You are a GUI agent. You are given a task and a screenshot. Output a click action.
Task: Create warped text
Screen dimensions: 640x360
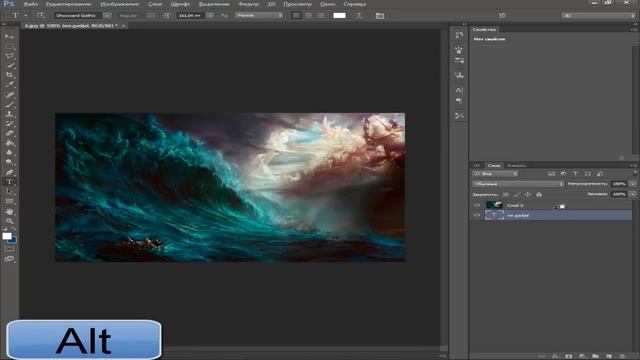359,16
